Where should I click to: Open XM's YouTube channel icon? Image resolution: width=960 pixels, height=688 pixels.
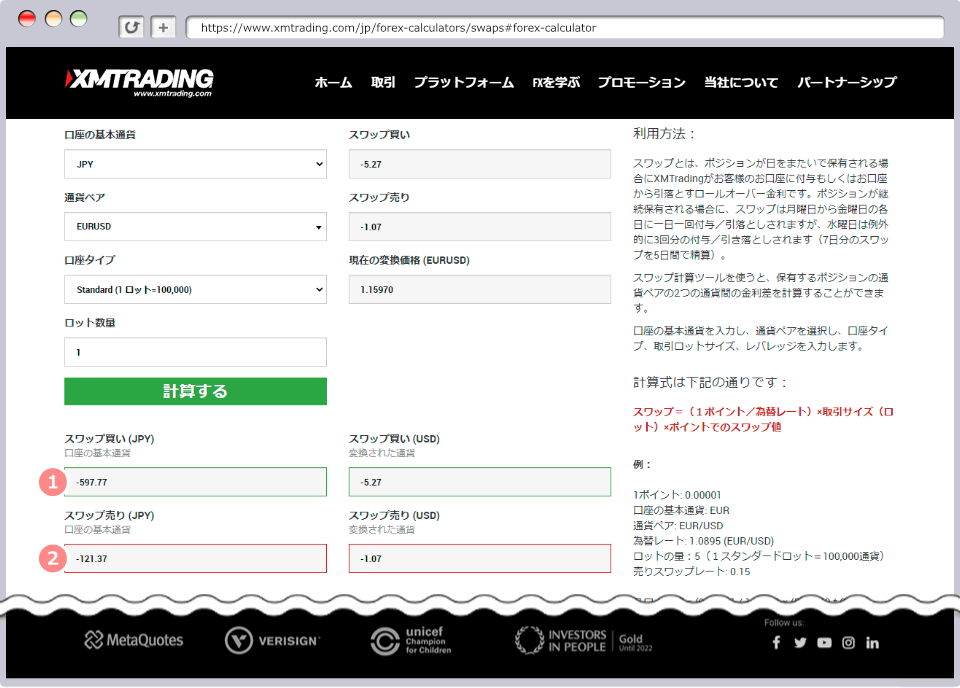(824, 643)
